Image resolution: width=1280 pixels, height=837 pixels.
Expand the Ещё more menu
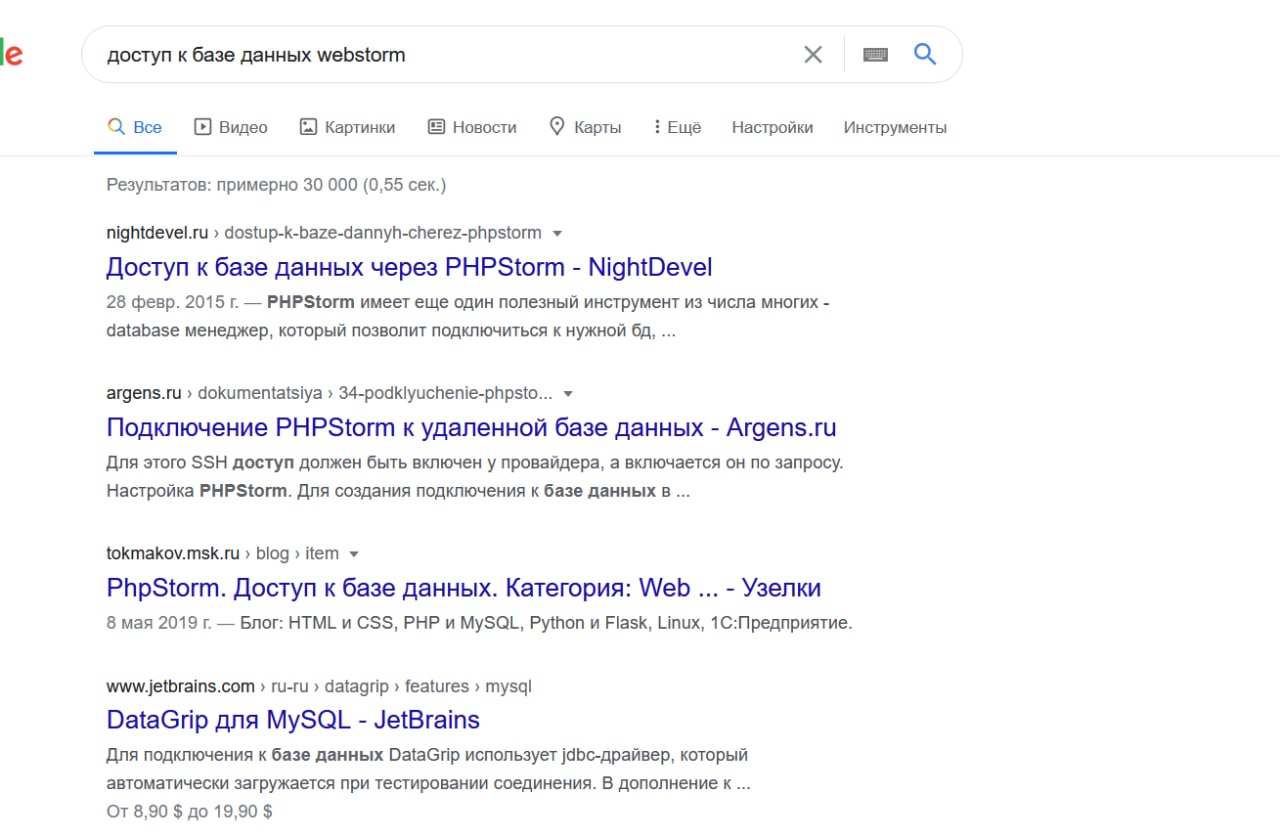[x=677, y=127]
